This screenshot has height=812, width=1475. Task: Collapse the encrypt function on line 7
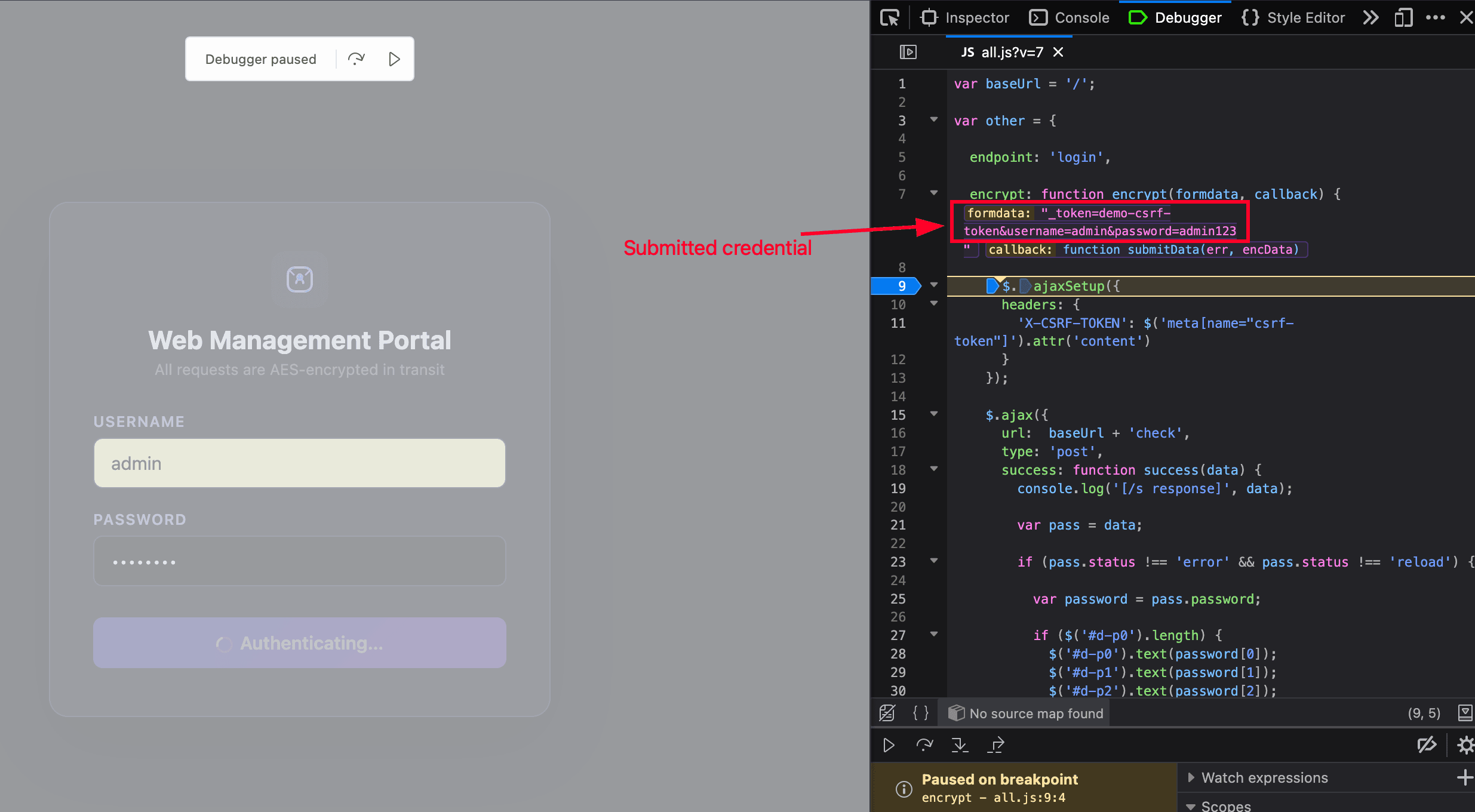point(933,194)
